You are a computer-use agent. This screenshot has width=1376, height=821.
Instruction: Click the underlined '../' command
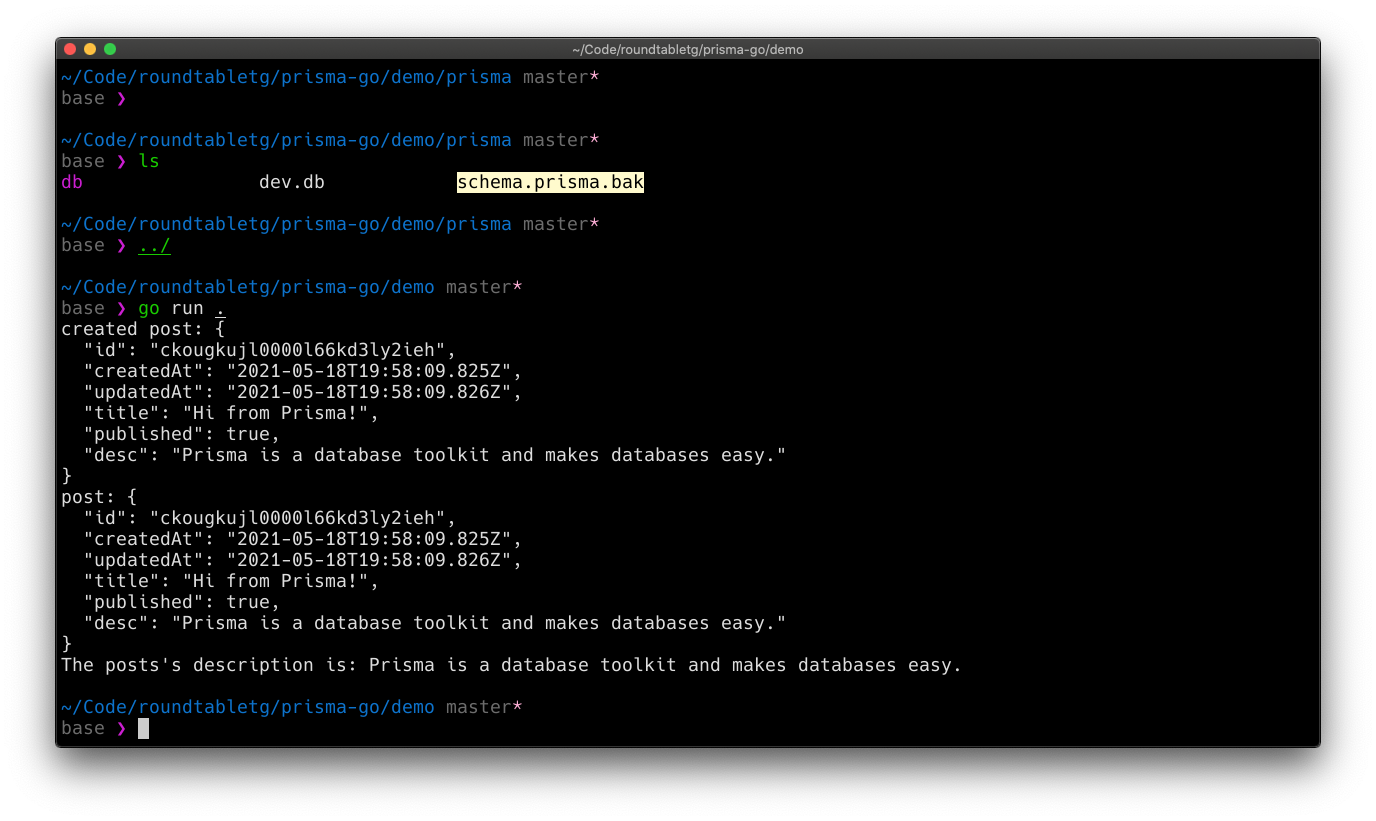click(154, 245)
